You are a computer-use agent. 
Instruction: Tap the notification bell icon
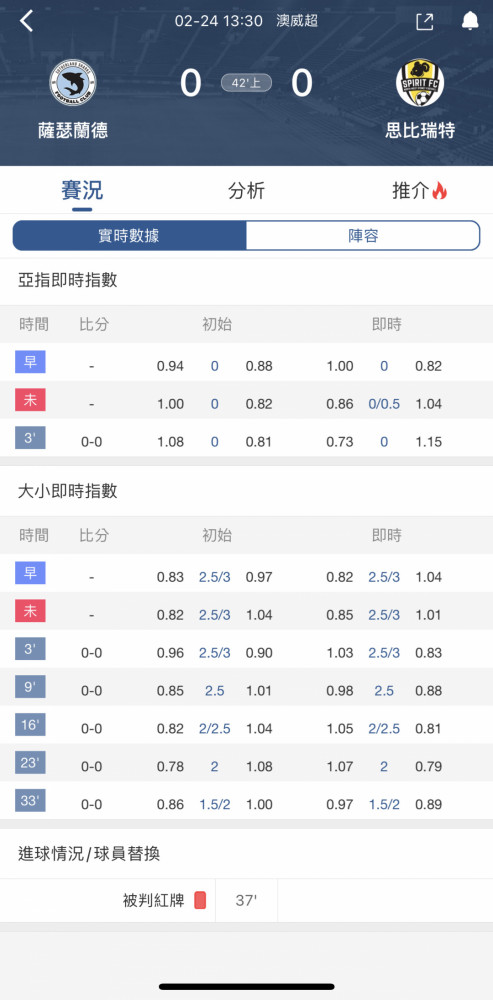tap(470, 21)
